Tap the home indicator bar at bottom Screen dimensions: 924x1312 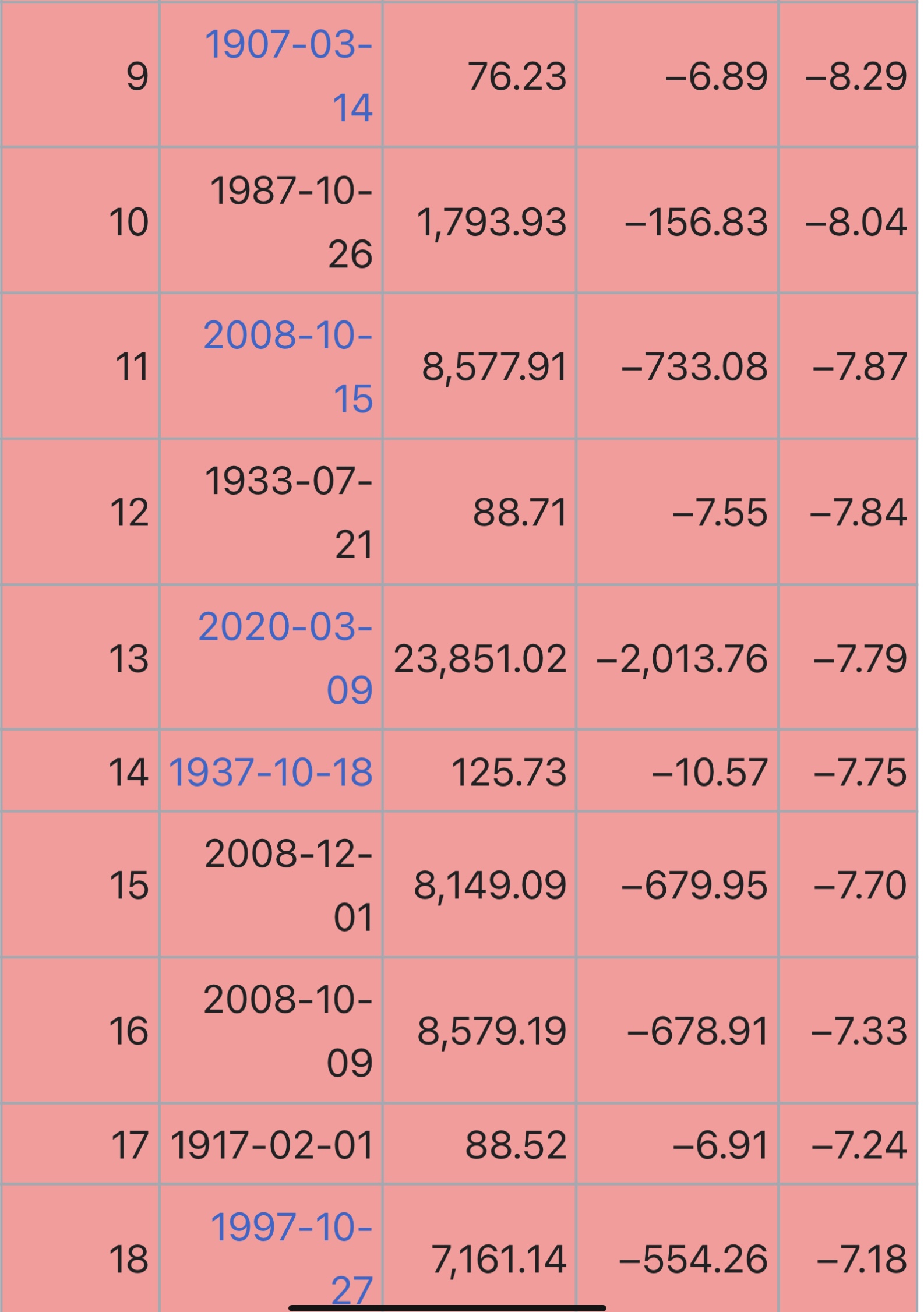pyautogui.click(x=447, y=1303)
